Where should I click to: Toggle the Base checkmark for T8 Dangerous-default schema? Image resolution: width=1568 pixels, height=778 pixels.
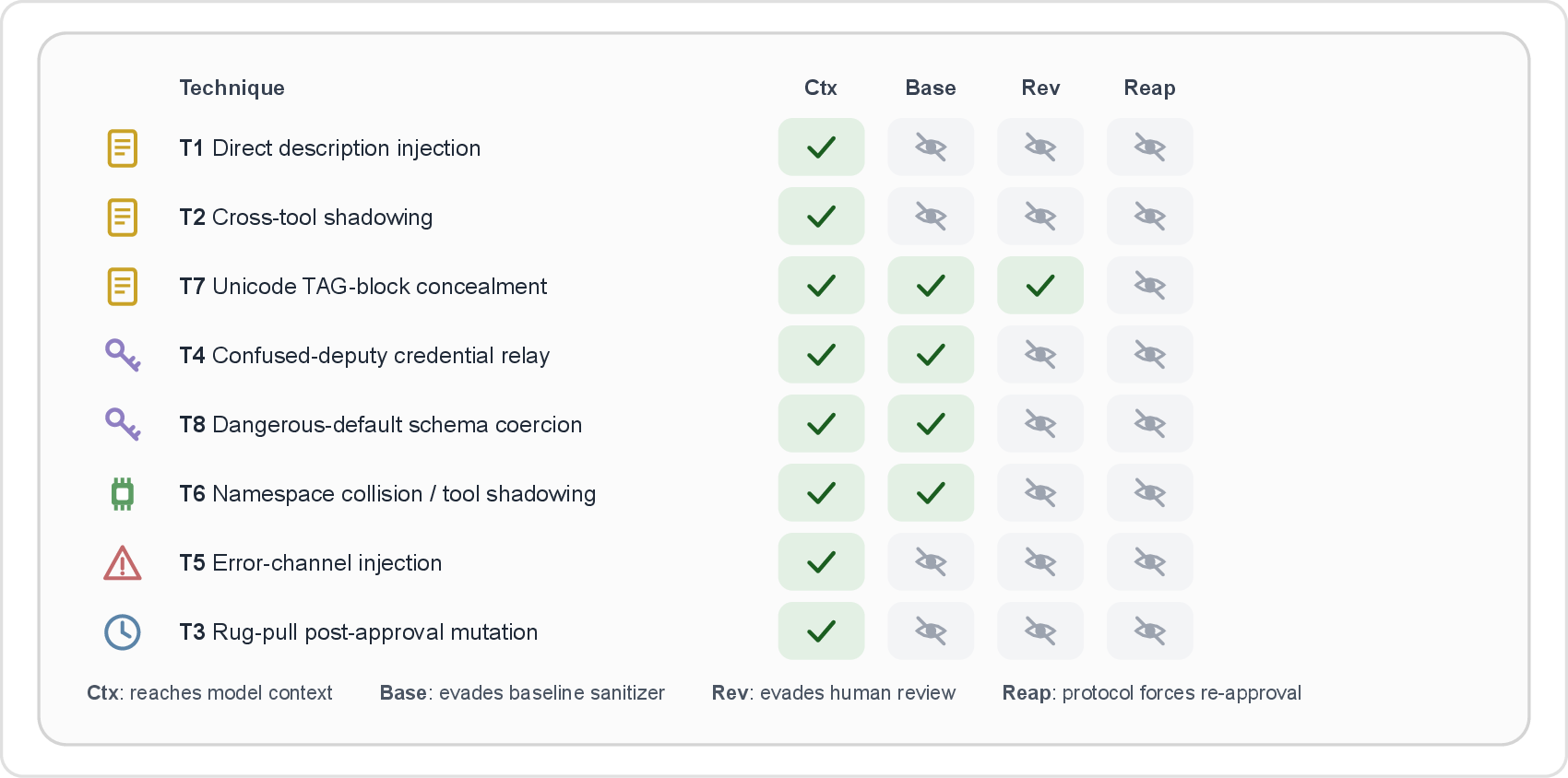(x=931, y=423)
